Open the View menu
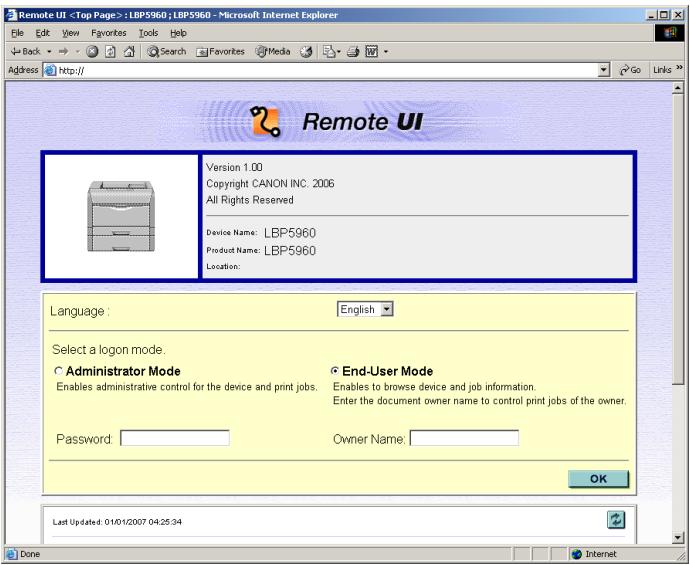Screen dimensions: 690x565 pyautogui.click(x=70, y=33)
